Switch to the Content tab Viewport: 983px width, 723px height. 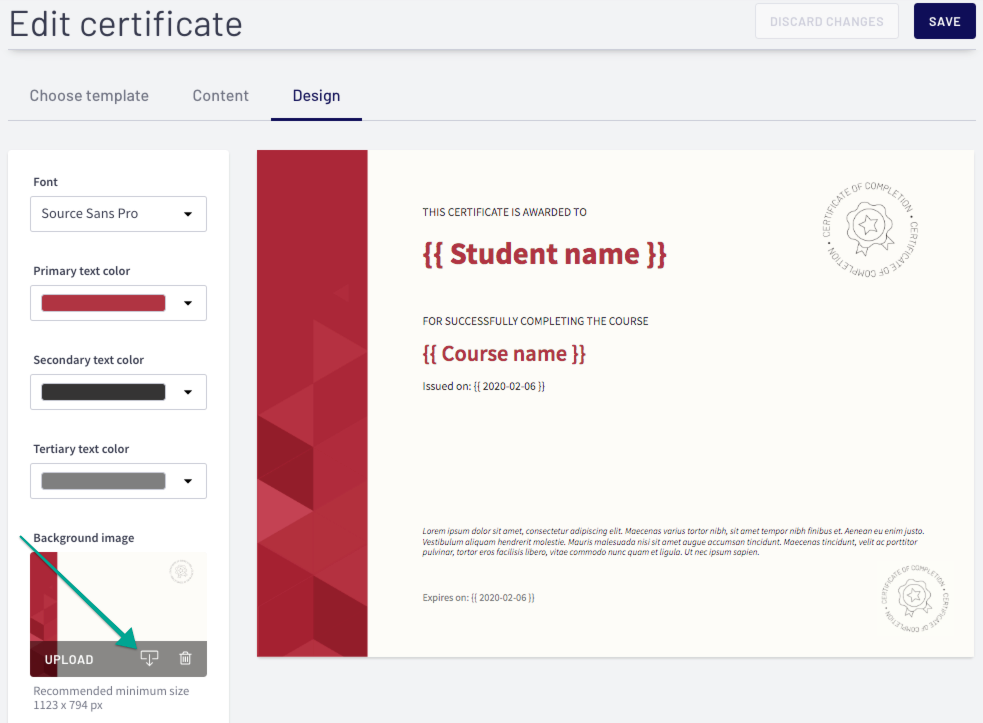(221, 96)
